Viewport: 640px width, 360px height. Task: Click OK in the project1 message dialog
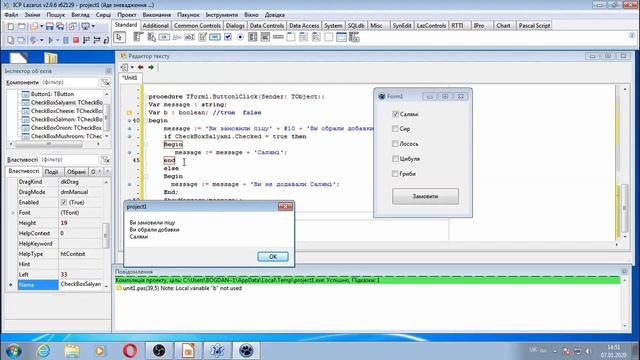[x=273, y=256]
